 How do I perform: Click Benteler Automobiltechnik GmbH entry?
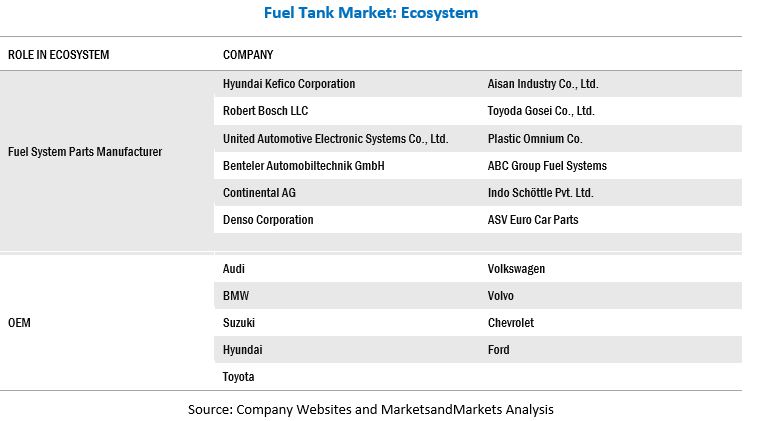pos(303,166)
